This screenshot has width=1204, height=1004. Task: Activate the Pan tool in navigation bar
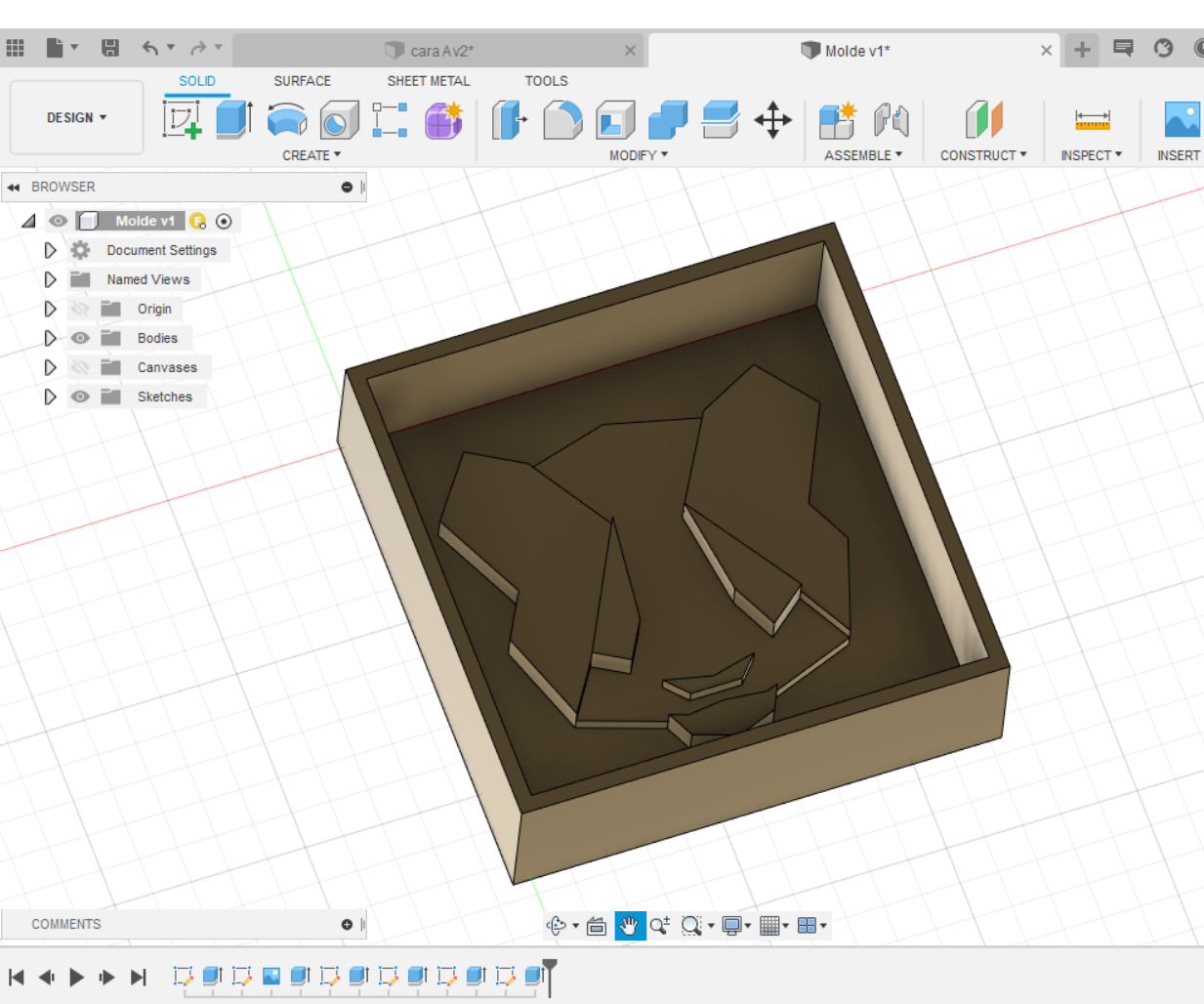coord(629,925)
